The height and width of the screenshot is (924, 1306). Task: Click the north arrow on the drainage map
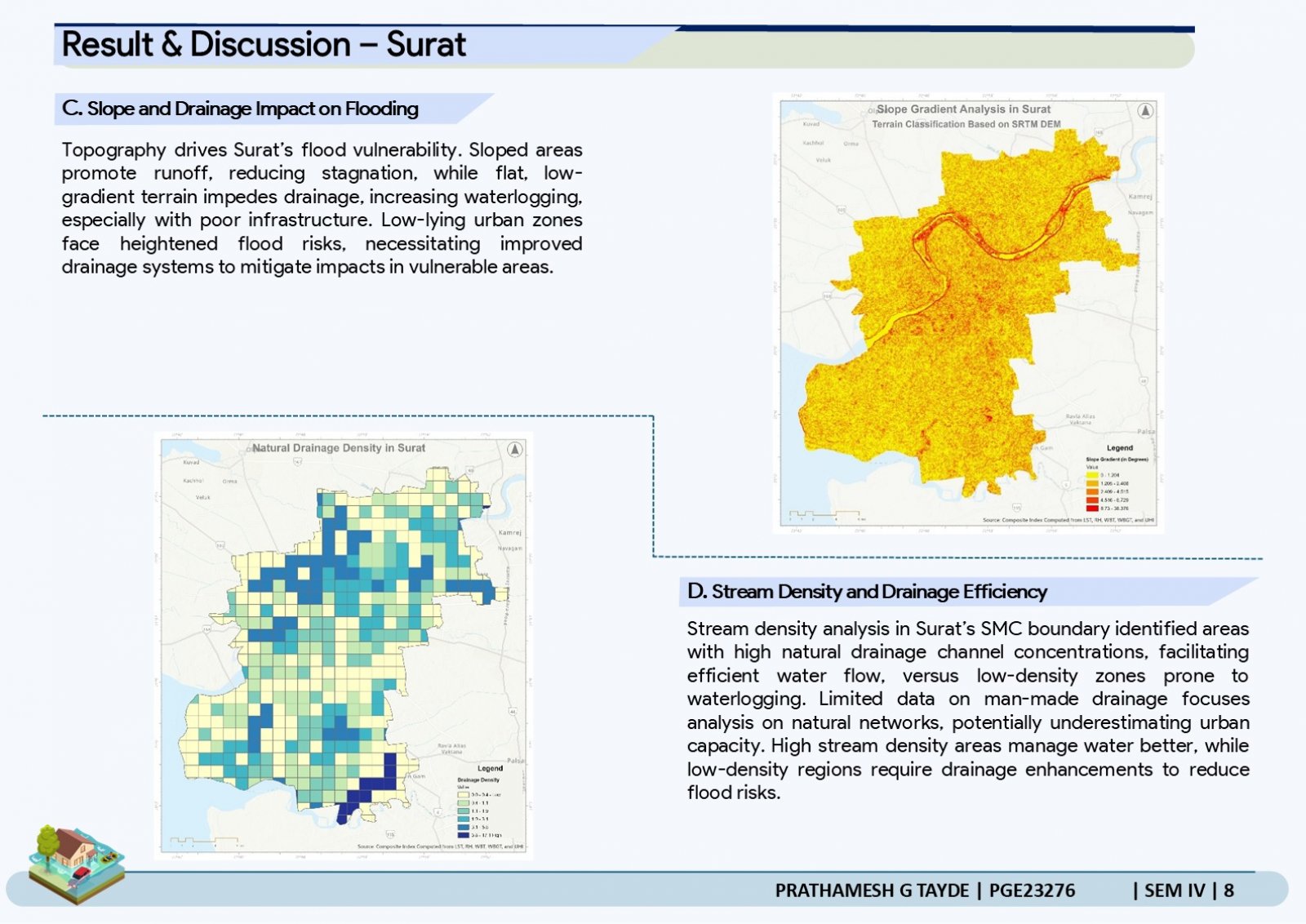tap(514, 449)
